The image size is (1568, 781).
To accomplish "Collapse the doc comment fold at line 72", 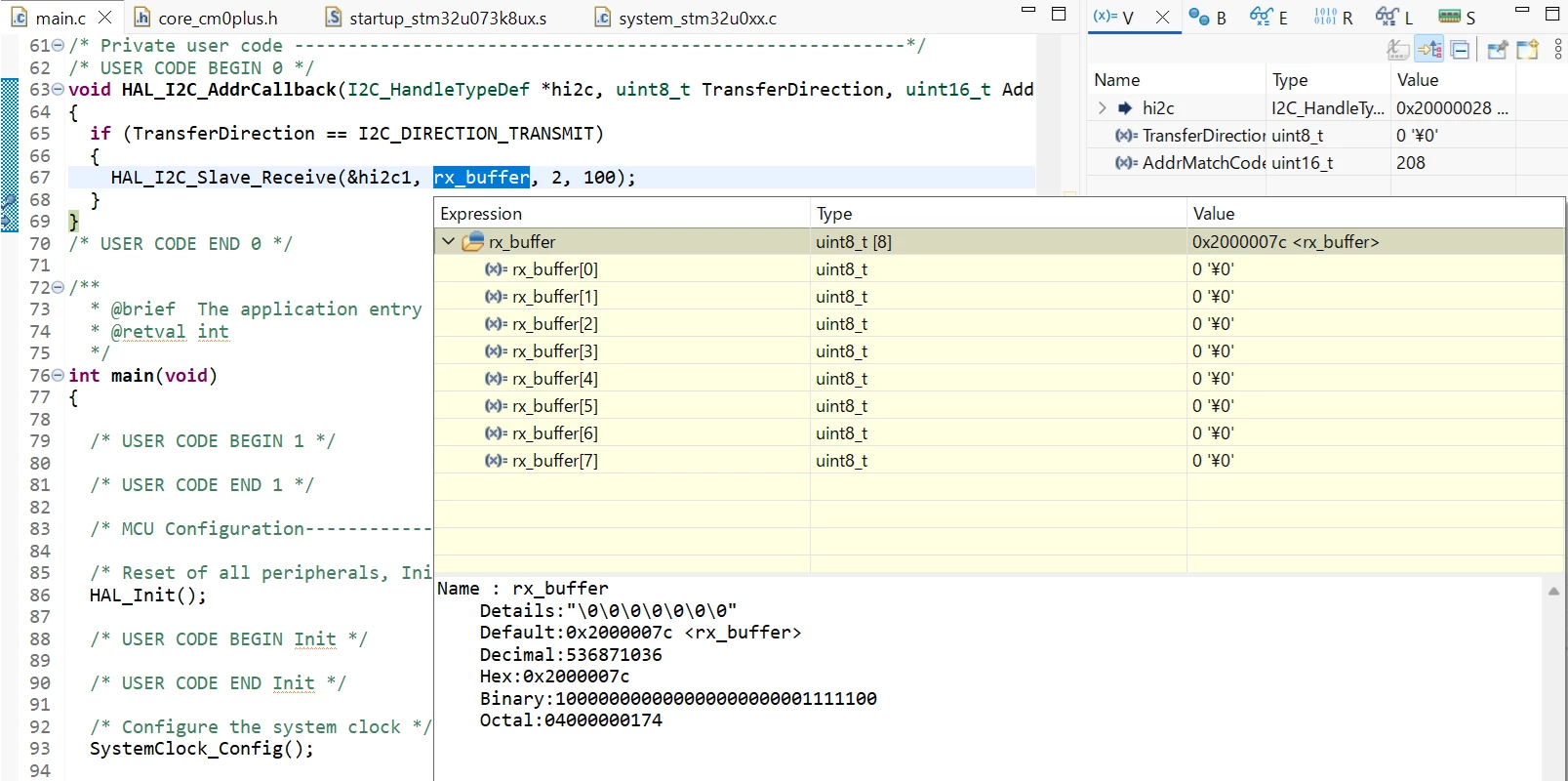I will click(59, 287).
